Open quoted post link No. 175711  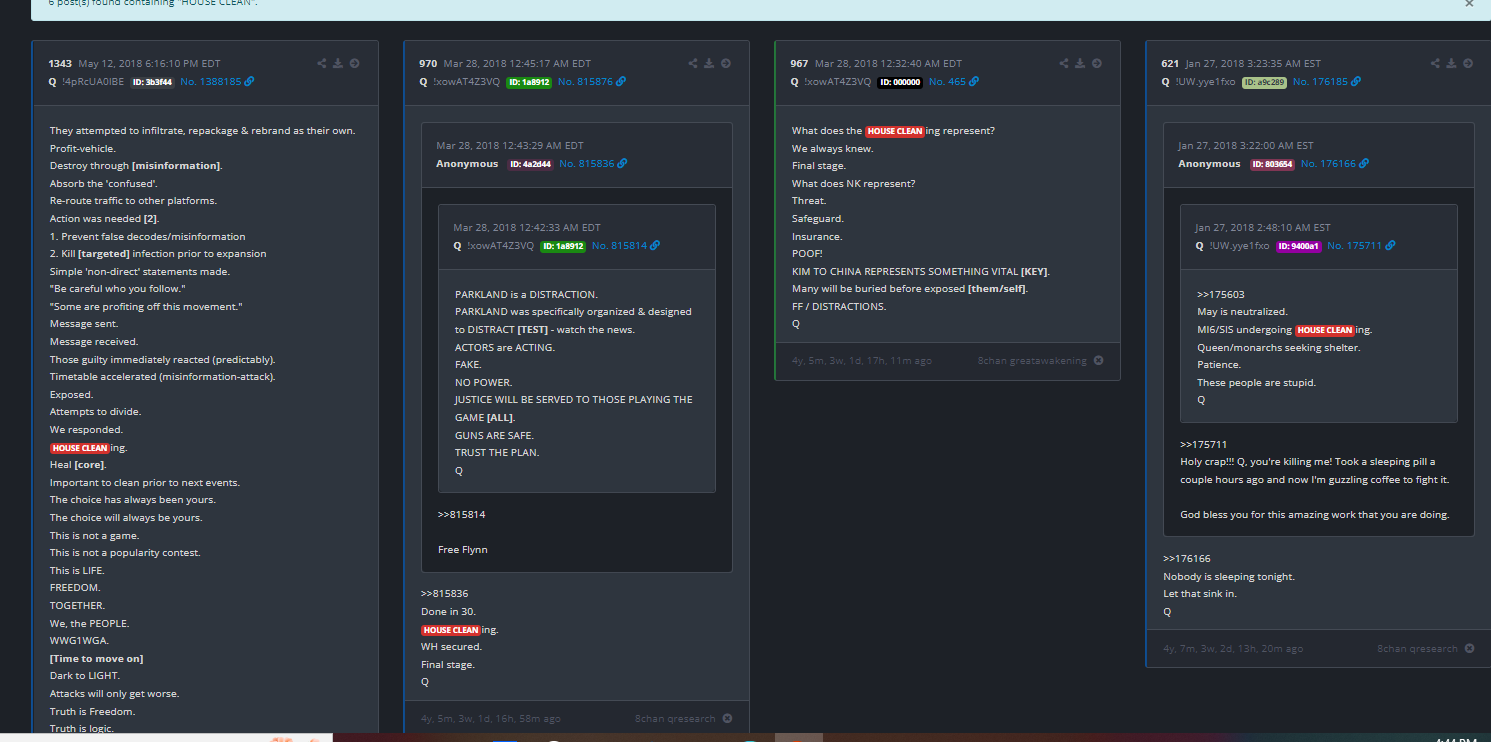tap(1362, 245)
